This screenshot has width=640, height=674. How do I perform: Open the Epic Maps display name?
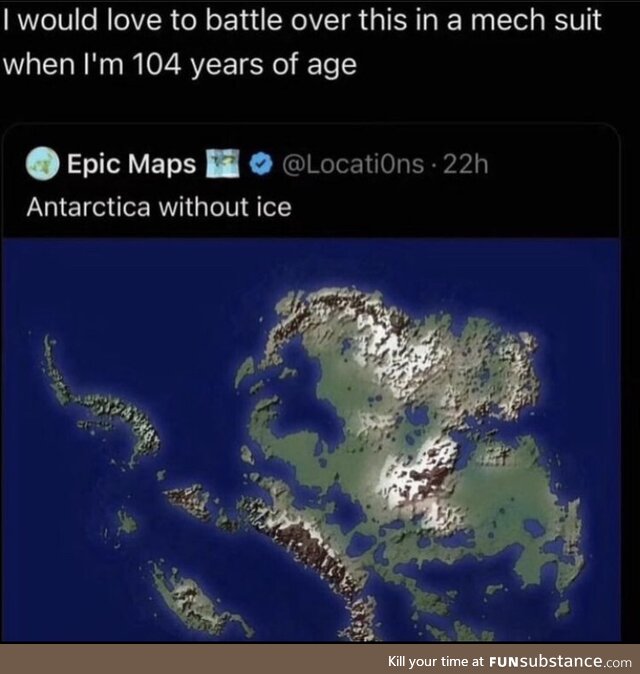(x=131, y=165)
